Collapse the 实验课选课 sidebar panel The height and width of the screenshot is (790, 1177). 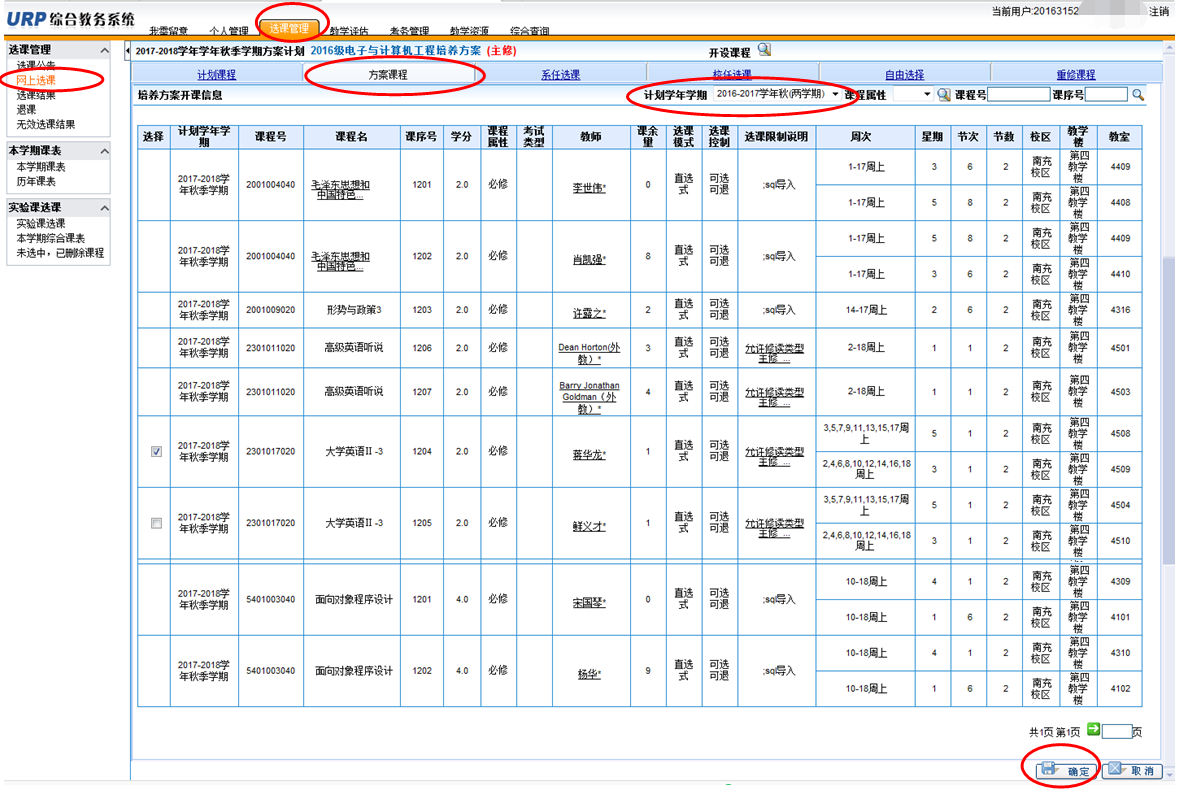click(x=104, y=208)
